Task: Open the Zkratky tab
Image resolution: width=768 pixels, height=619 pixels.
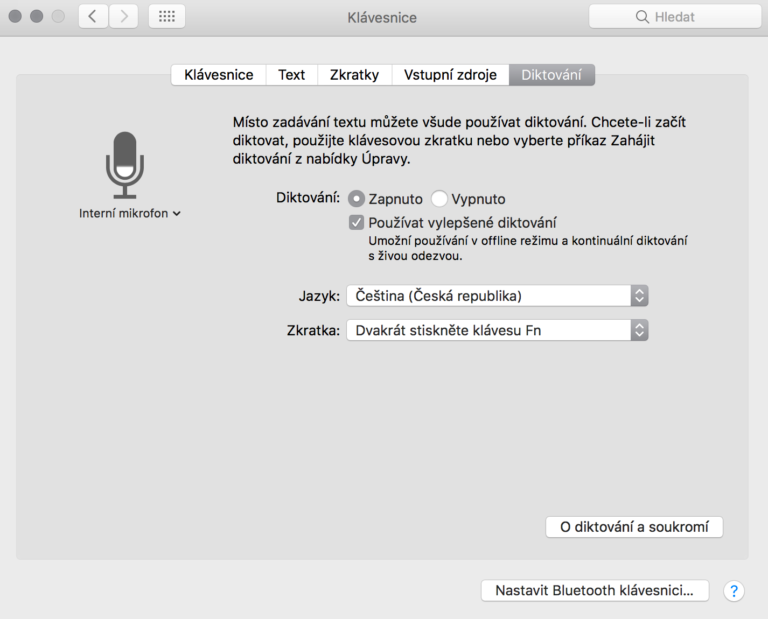Action: click(x=354, y=75)
